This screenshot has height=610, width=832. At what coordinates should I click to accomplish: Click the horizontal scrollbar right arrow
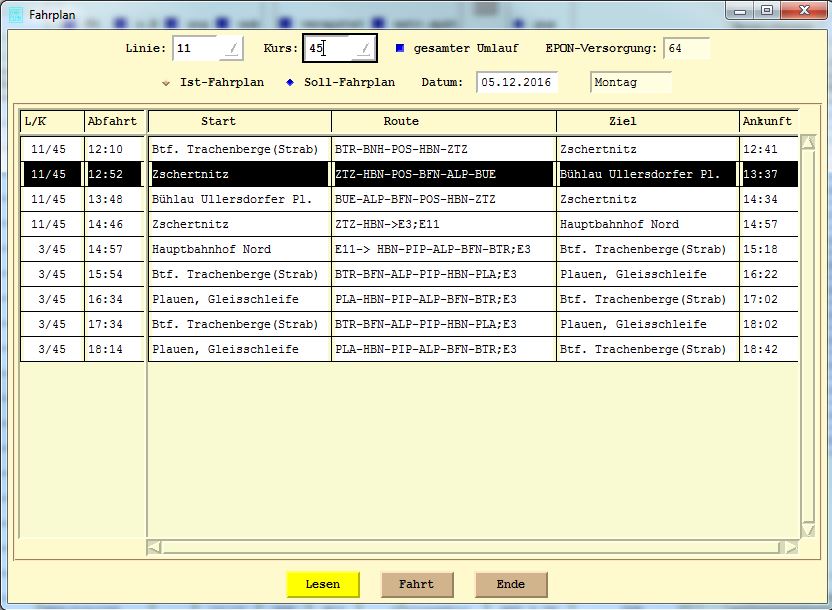tap(791, 547)
